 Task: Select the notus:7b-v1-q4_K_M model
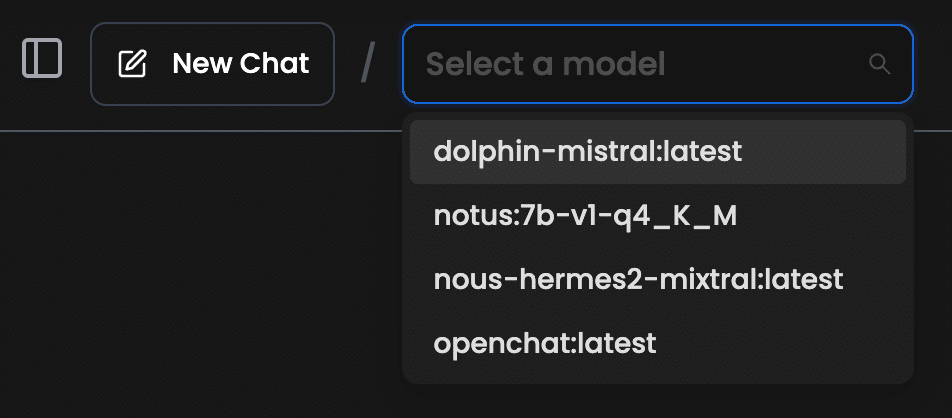pyautogui.click(x=658, y=216)
